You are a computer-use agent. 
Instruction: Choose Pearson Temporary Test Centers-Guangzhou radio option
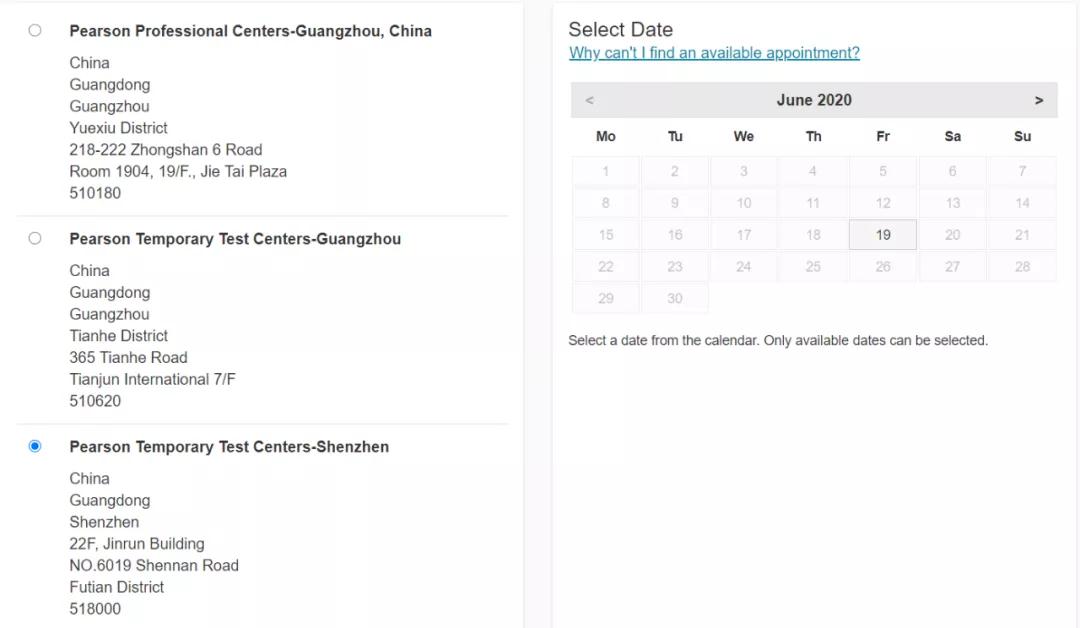point(35,238)
